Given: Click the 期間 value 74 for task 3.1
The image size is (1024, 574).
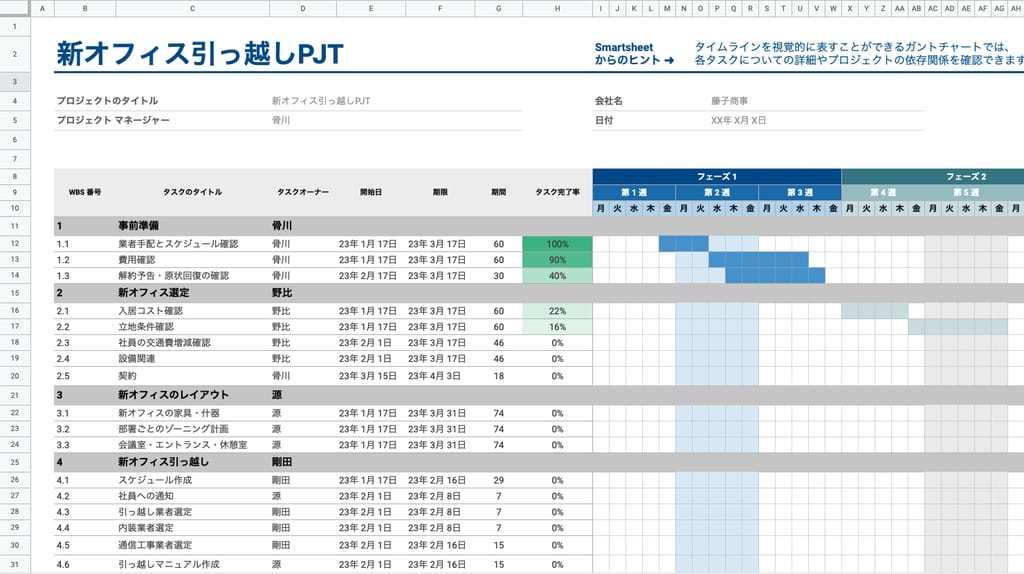Looking at the screenshot, I should (x=498, y=413).
